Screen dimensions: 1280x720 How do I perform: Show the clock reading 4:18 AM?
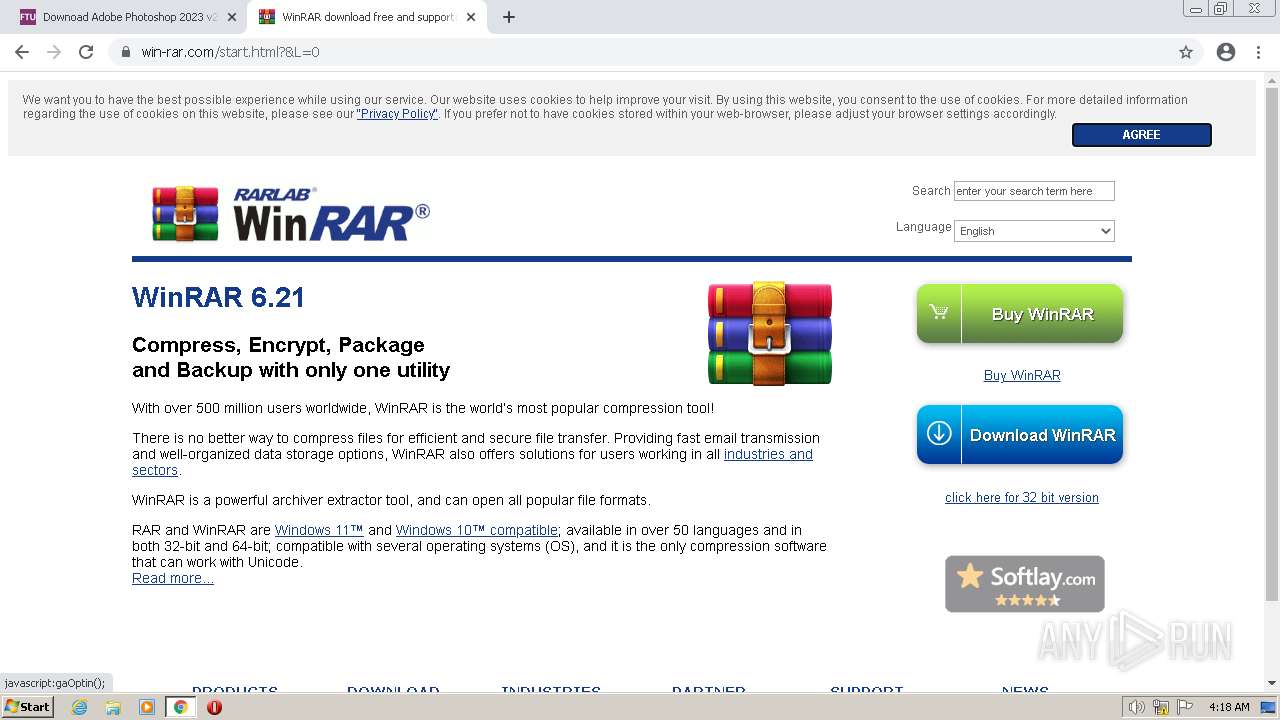coord(1229,707)
